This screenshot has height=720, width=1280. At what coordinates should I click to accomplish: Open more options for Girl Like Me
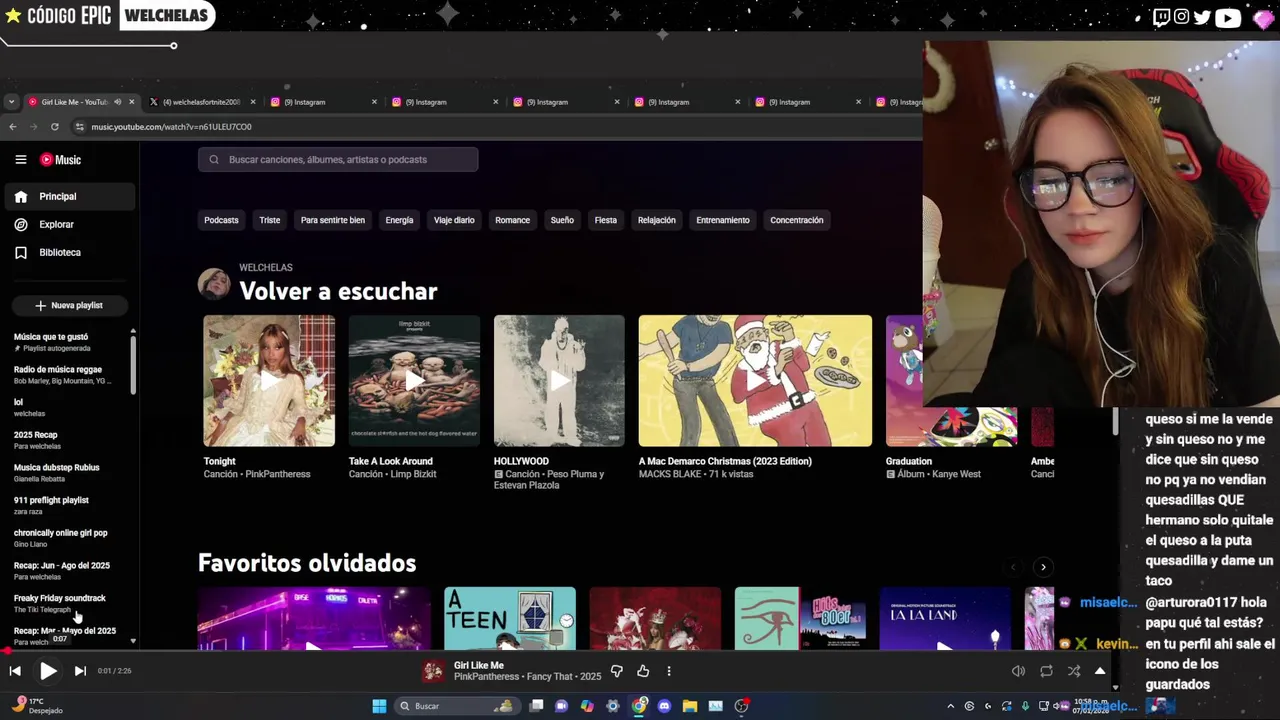(x=669, y=671)
